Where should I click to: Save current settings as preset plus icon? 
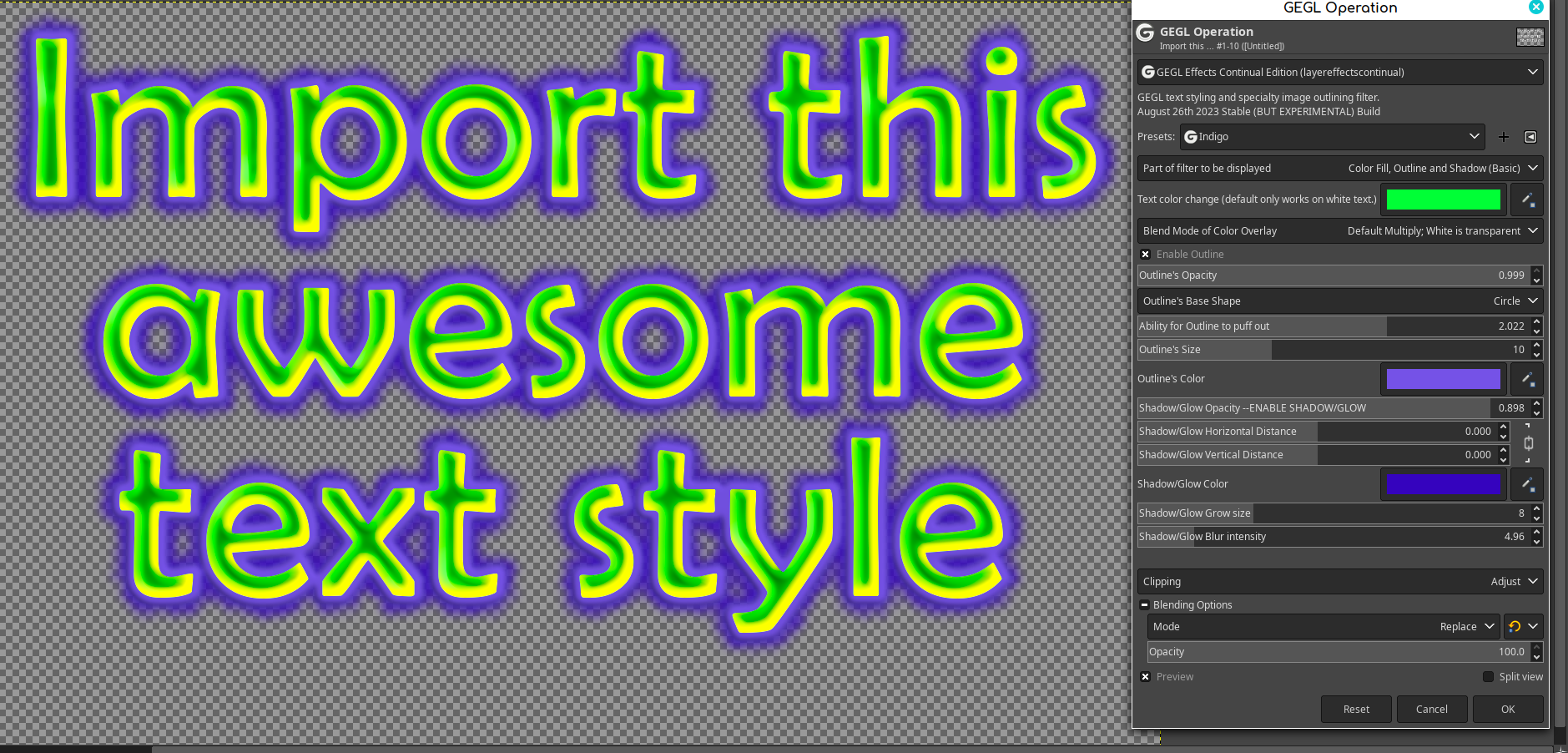(x=1503, y=137)
